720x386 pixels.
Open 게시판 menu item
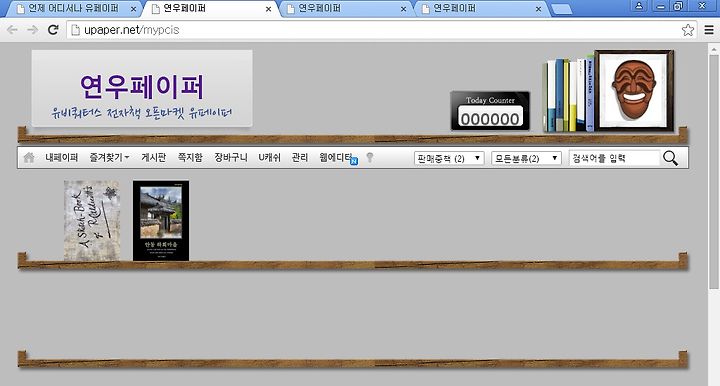pyautogui.click(x=153, y=157)
